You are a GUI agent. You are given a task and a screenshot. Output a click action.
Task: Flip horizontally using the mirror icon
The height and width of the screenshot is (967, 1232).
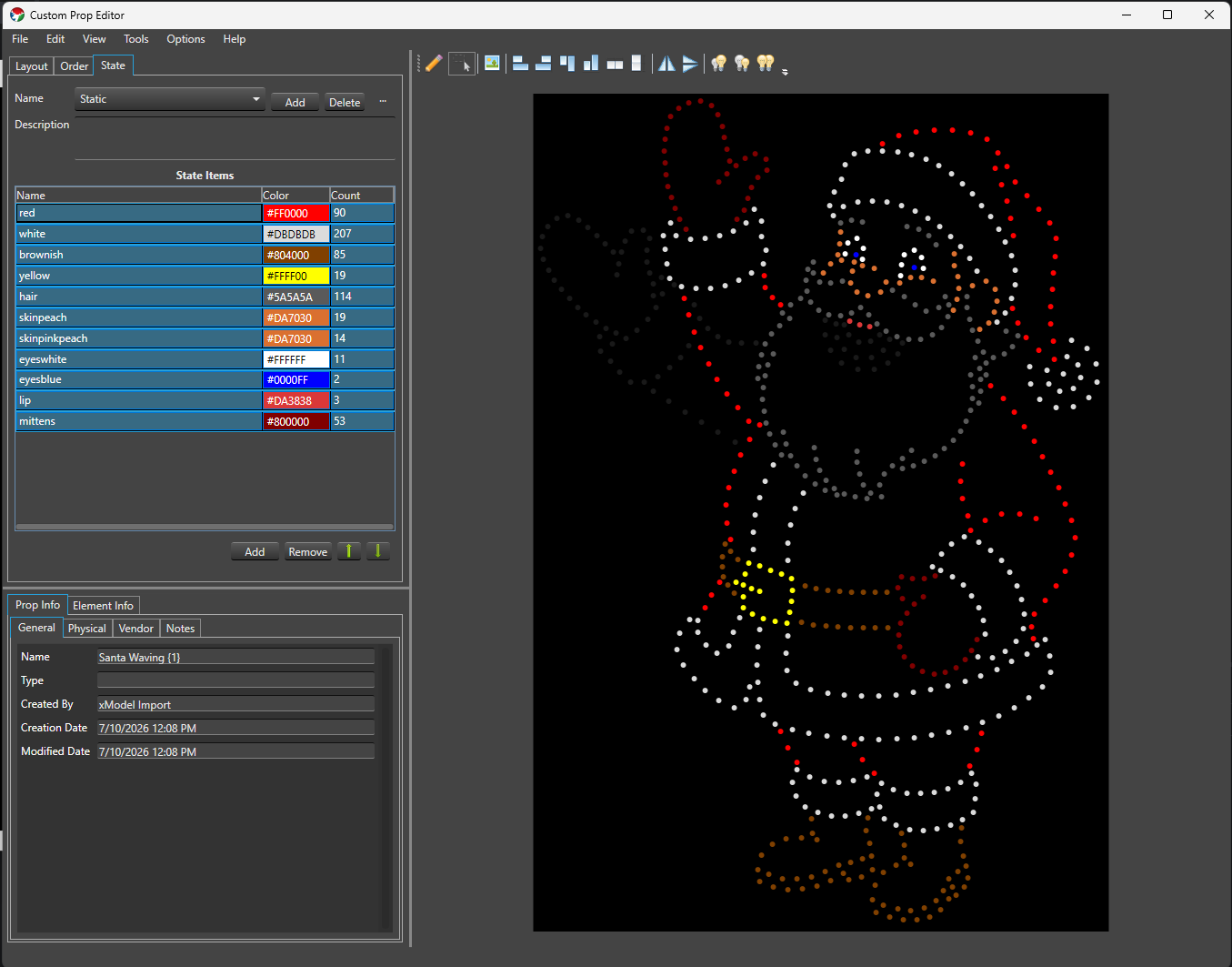click(x=666, y=63)
